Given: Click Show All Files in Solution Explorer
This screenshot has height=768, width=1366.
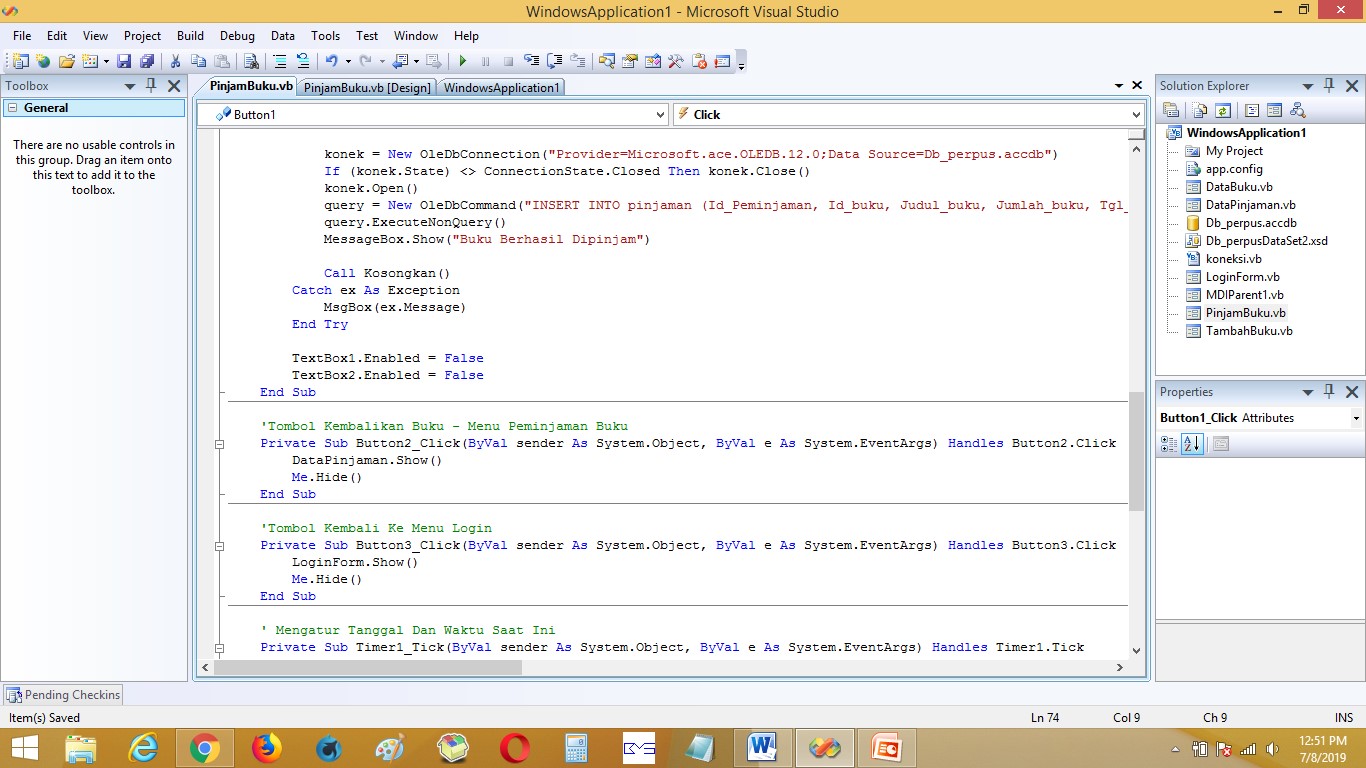Looking at the screenshot, I should 1198,110.
